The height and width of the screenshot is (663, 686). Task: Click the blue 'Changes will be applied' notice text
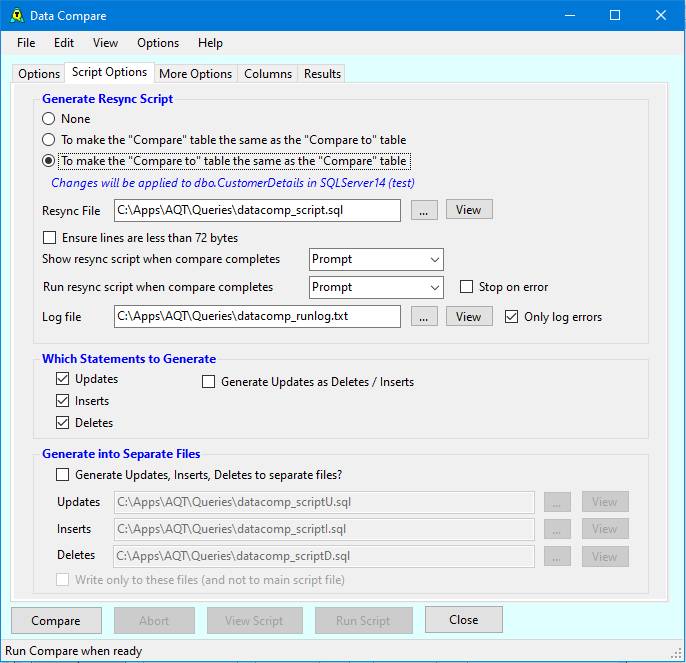[x=233, y=182]
